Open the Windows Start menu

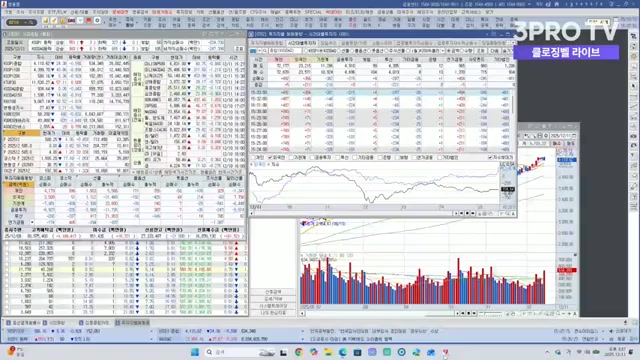(195, 352)
